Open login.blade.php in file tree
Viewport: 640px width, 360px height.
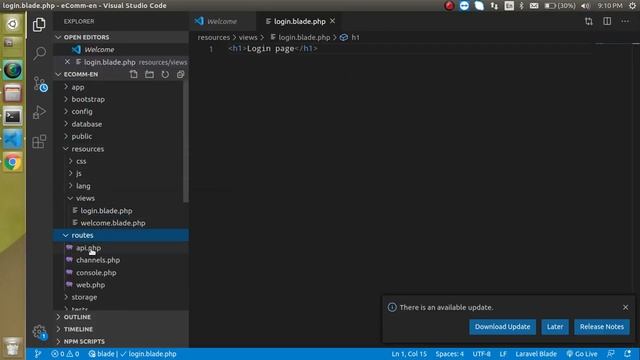click(121, 211)
